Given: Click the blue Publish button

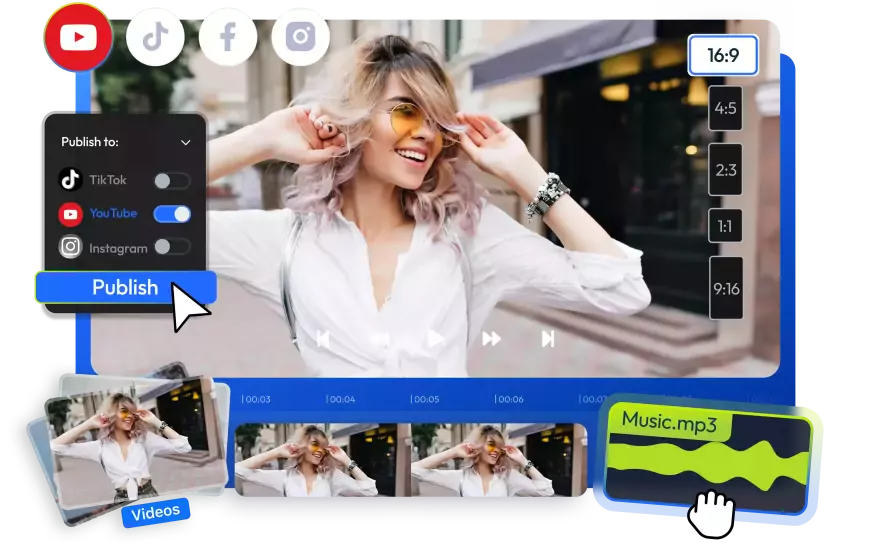Looking at the screenshot, I should [x=126, y=287].
